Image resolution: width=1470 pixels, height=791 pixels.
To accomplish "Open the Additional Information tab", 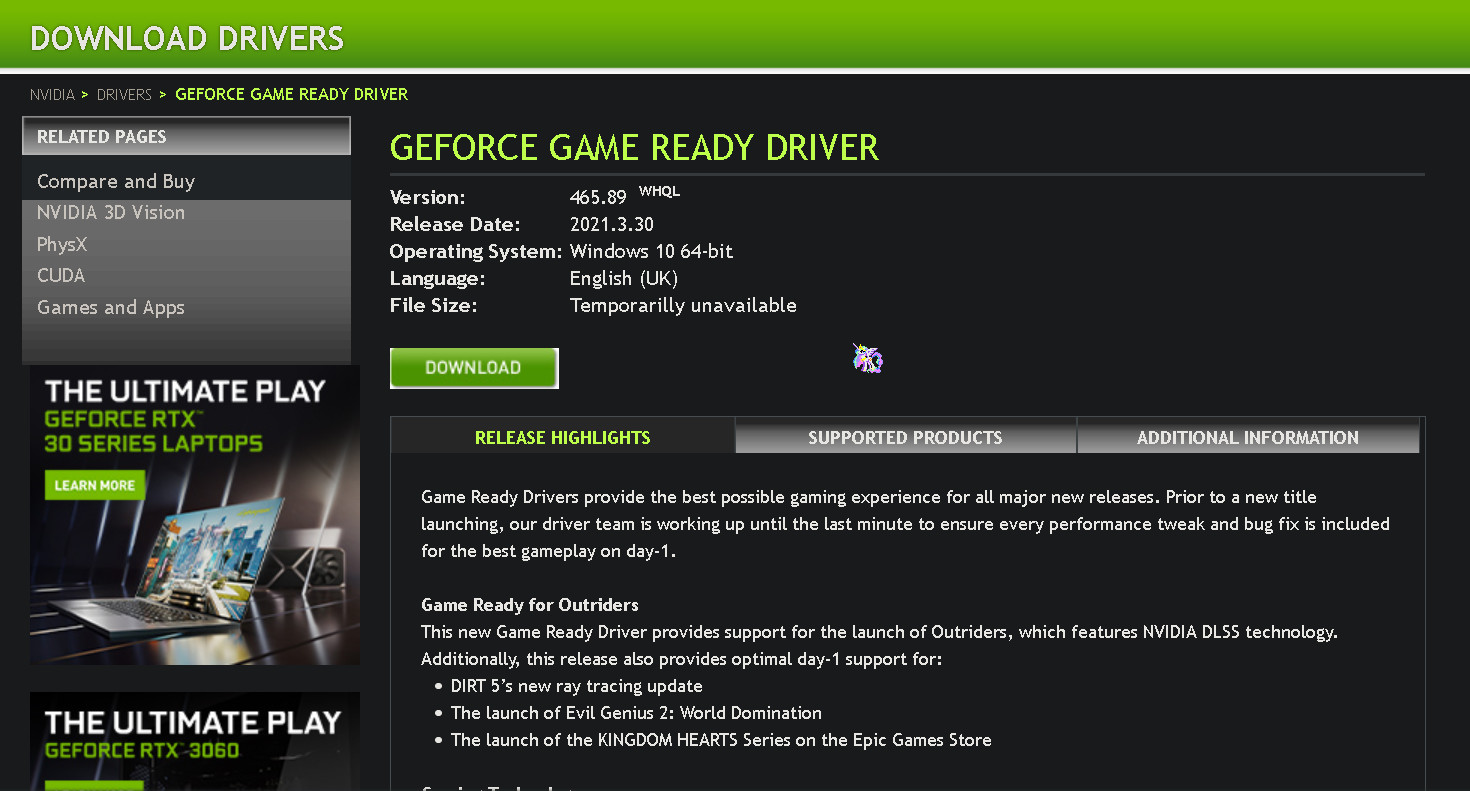I will pyautogui.click(x=1248, y=437).
